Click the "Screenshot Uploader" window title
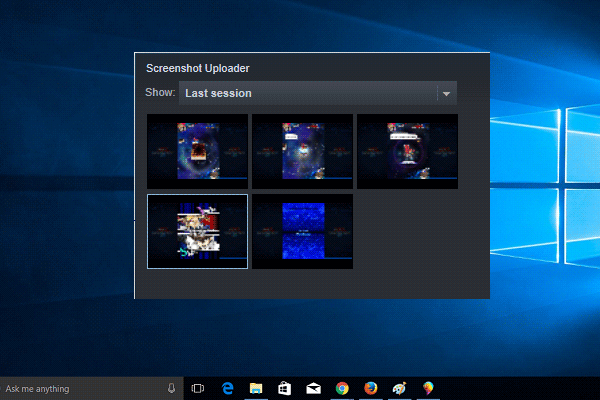 [198, 68]
